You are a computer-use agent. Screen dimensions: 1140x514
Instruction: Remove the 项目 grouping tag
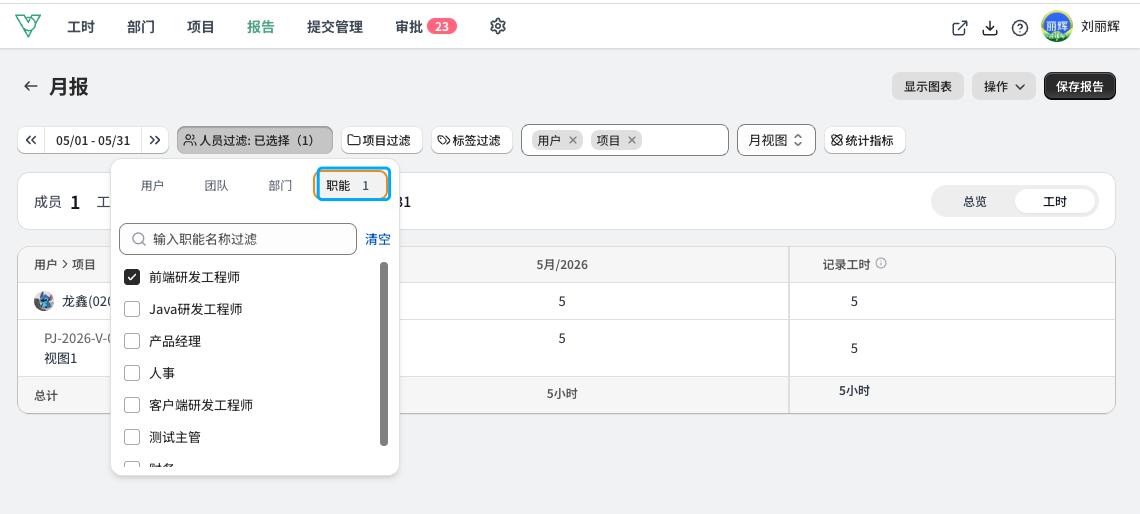click(631, 140)
